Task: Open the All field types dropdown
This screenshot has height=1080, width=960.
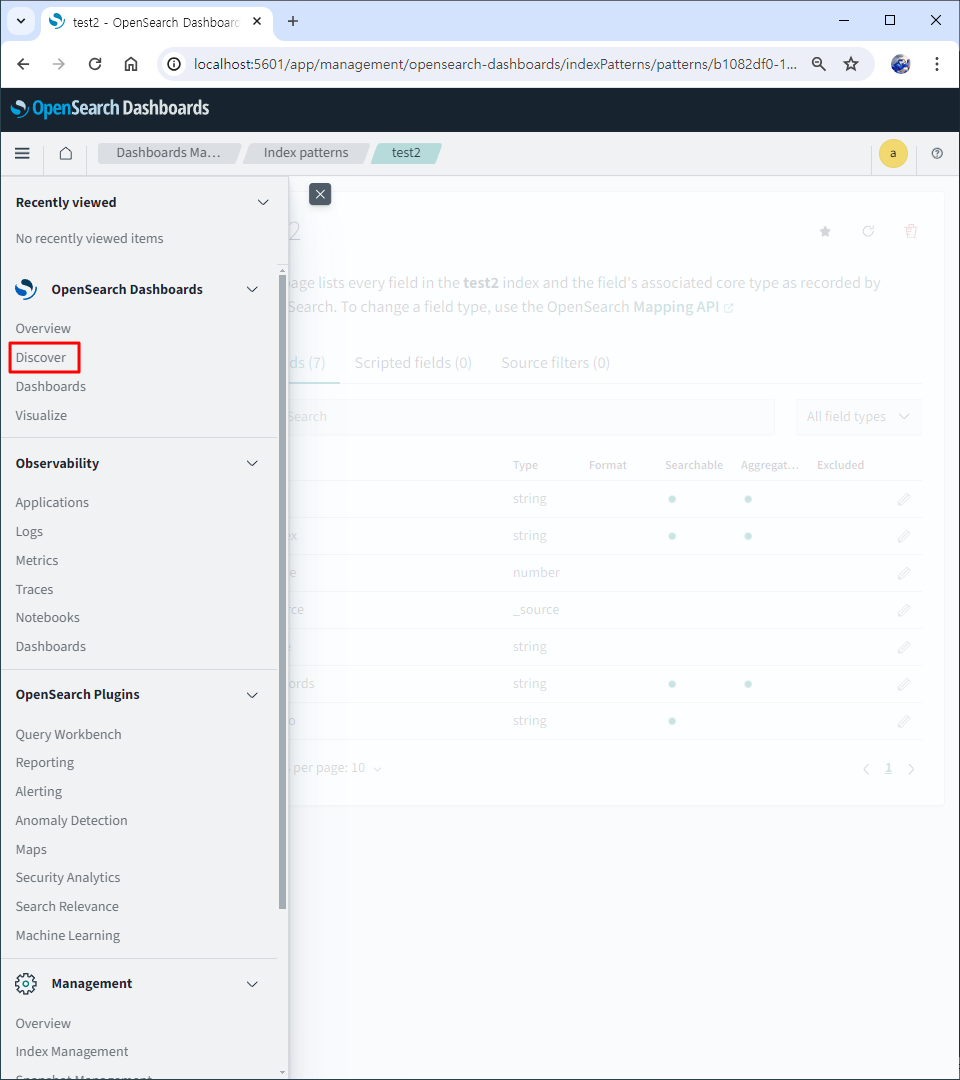Action: pos(859,417)
